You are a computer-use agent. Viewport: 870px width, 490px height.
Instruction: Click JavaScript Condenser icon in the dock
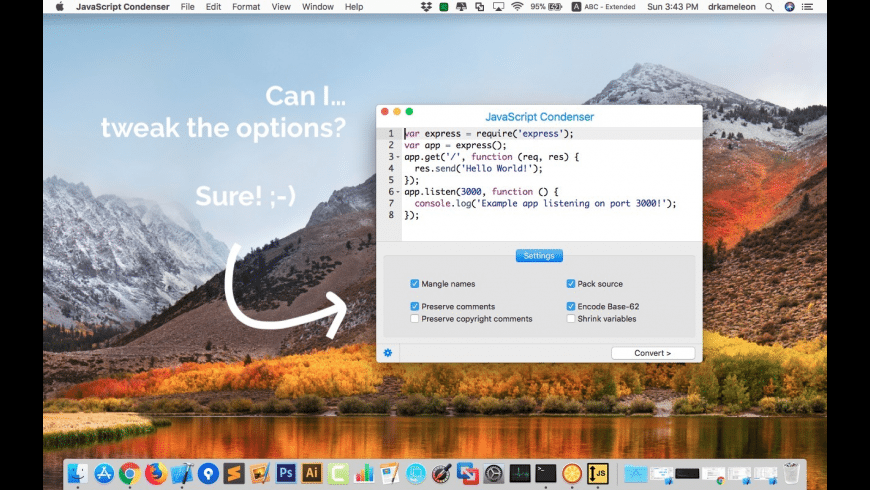(598, 473)
